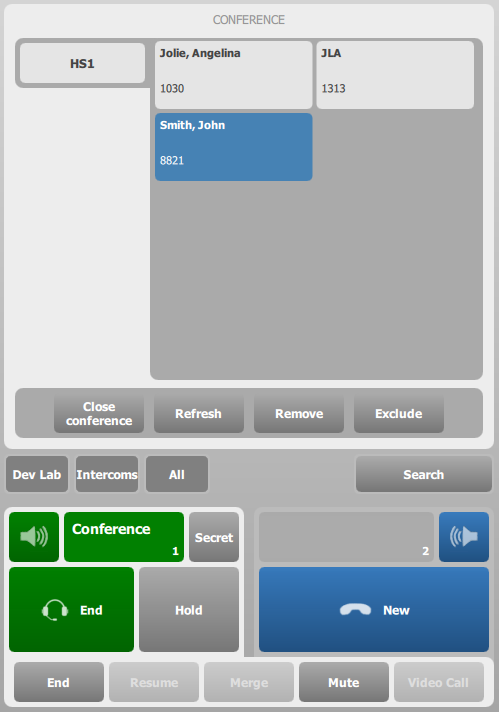Exclude the selected participant
Viewport: 499px width, 712px height.
click(x=399, y=413)
